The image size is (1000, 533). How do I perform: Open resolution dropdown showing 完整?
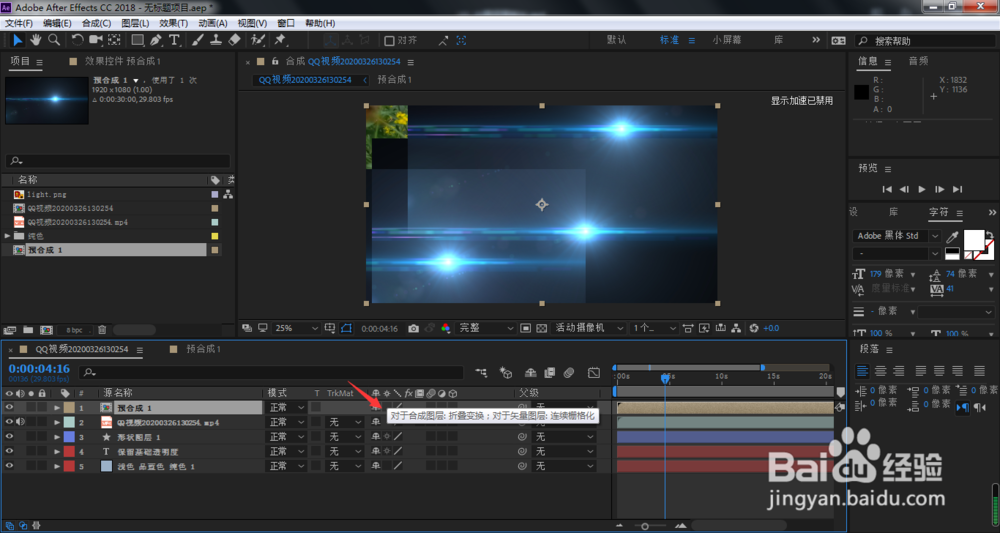coord(485,328)
